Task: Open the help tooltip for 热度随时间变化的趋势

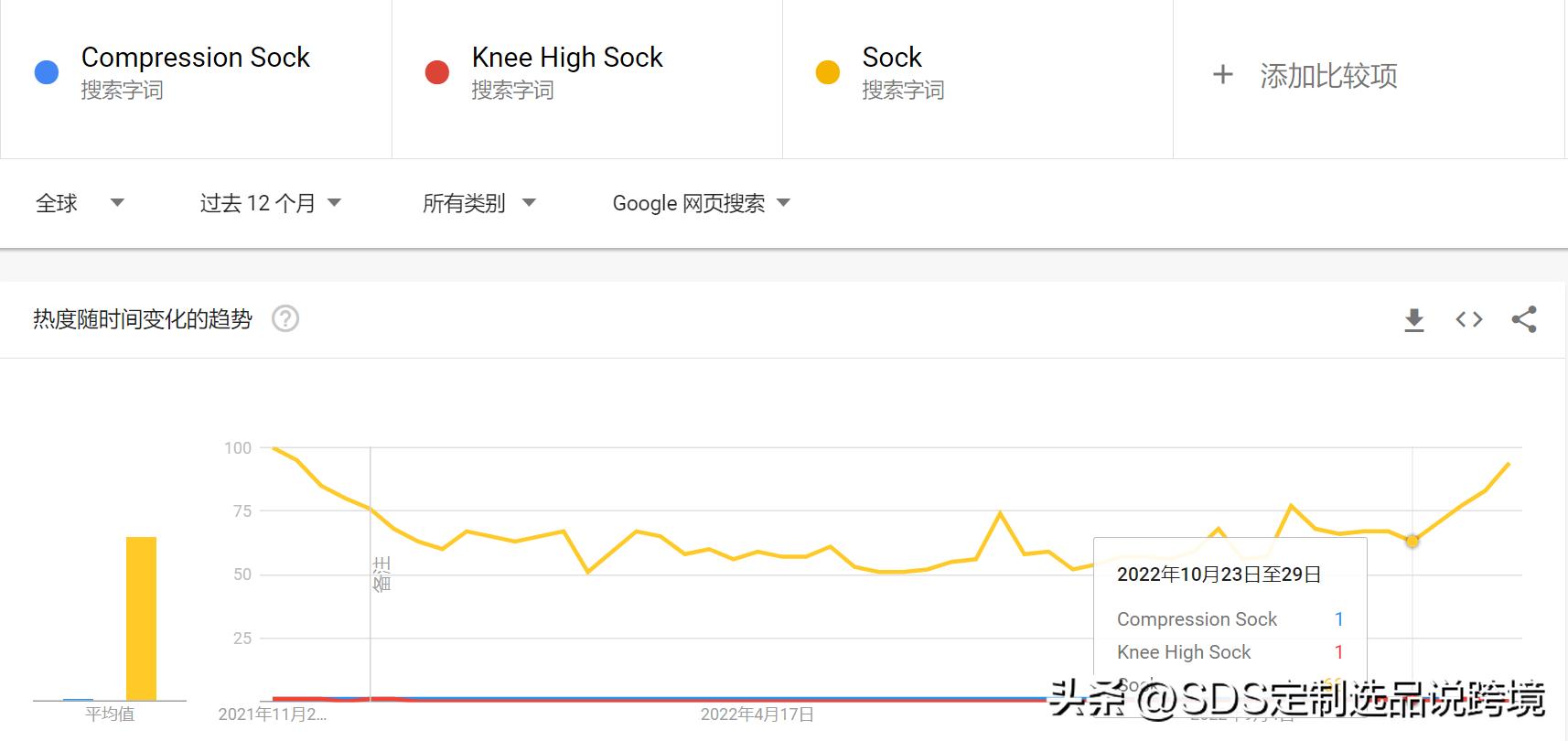Action: coord(285,318)
